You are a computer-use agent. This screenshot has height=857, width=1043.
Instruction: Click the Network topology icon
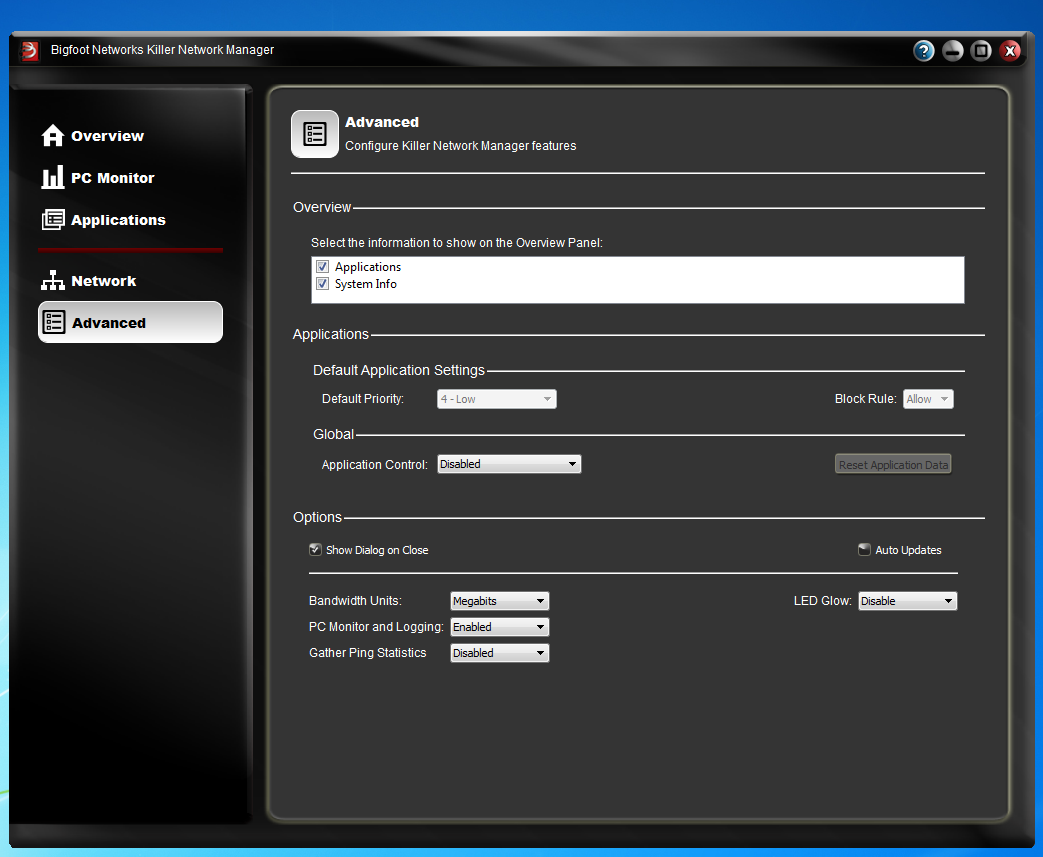[x=53, y=280]
